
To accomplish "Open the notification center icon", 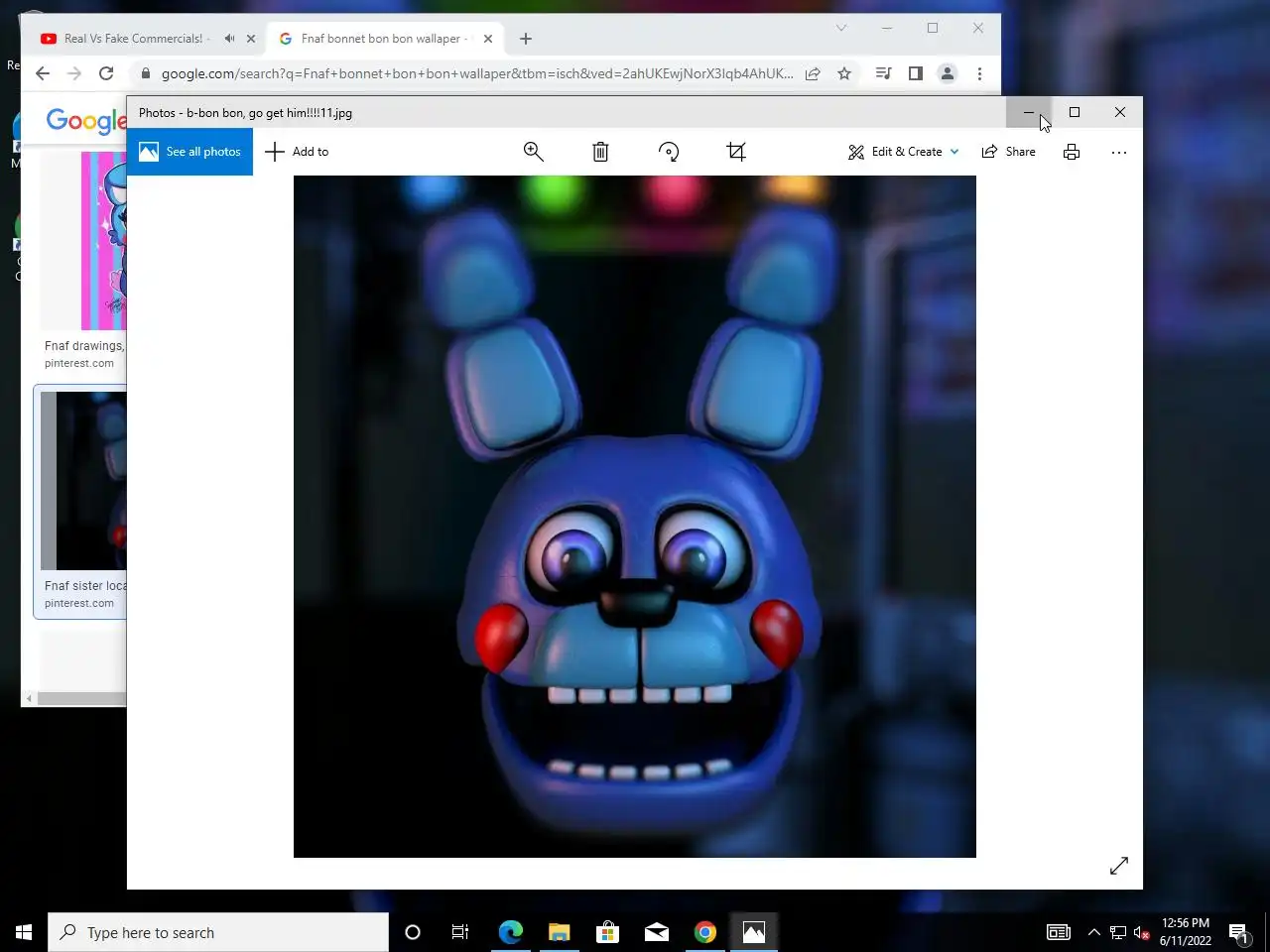I will 1239,932.
